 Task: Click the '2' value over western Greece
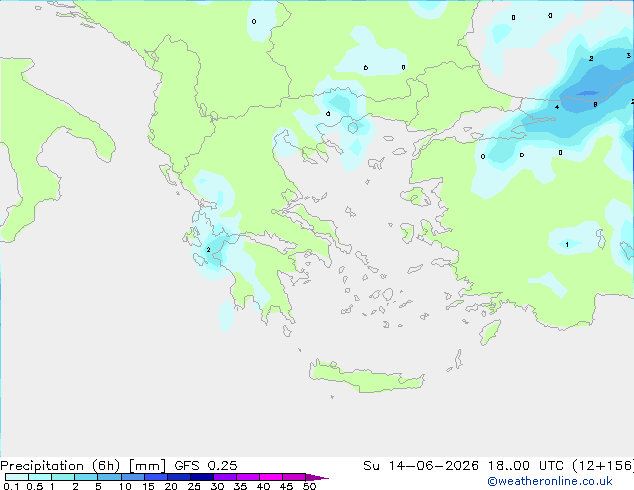click(208, 250)
